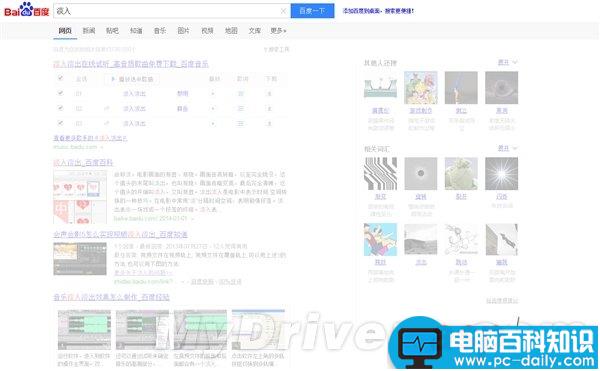The image size is (600, 371).
Task: Switch to the 音乐 tab
Action: pyautogui.click(x=160, y=31)
